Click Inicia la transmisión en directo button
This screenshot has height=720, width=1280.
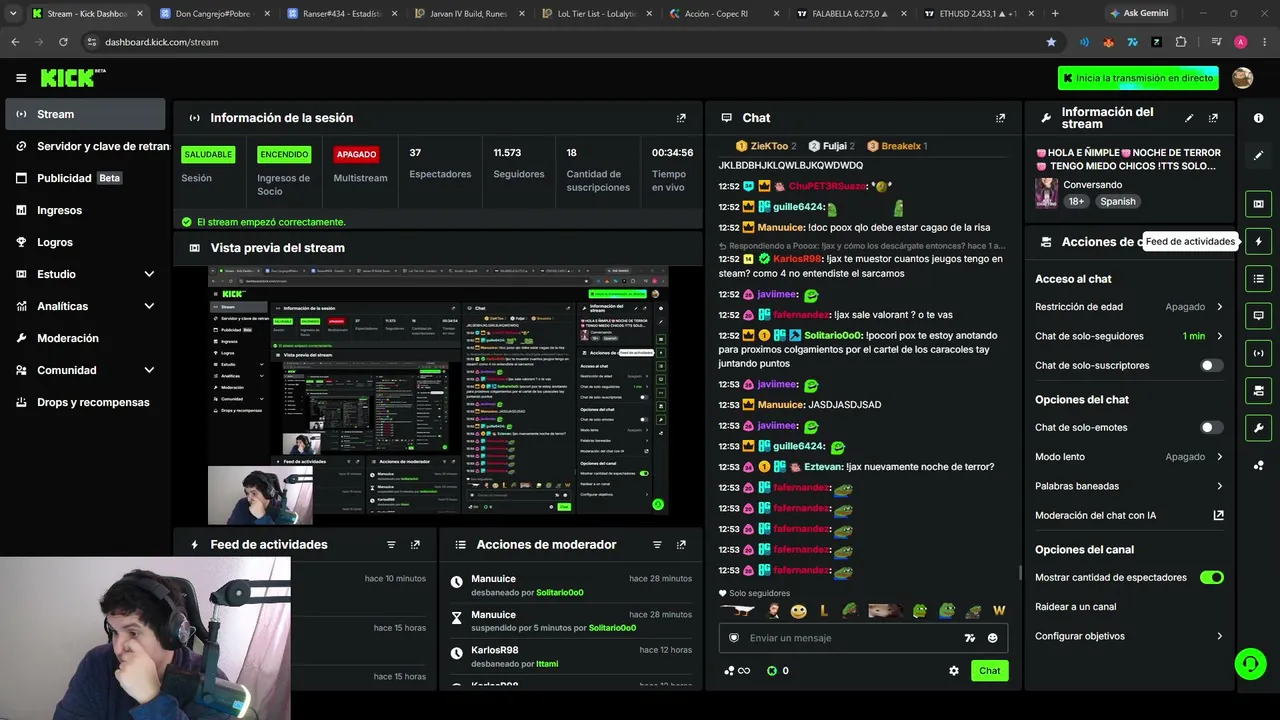point(1138,78)
